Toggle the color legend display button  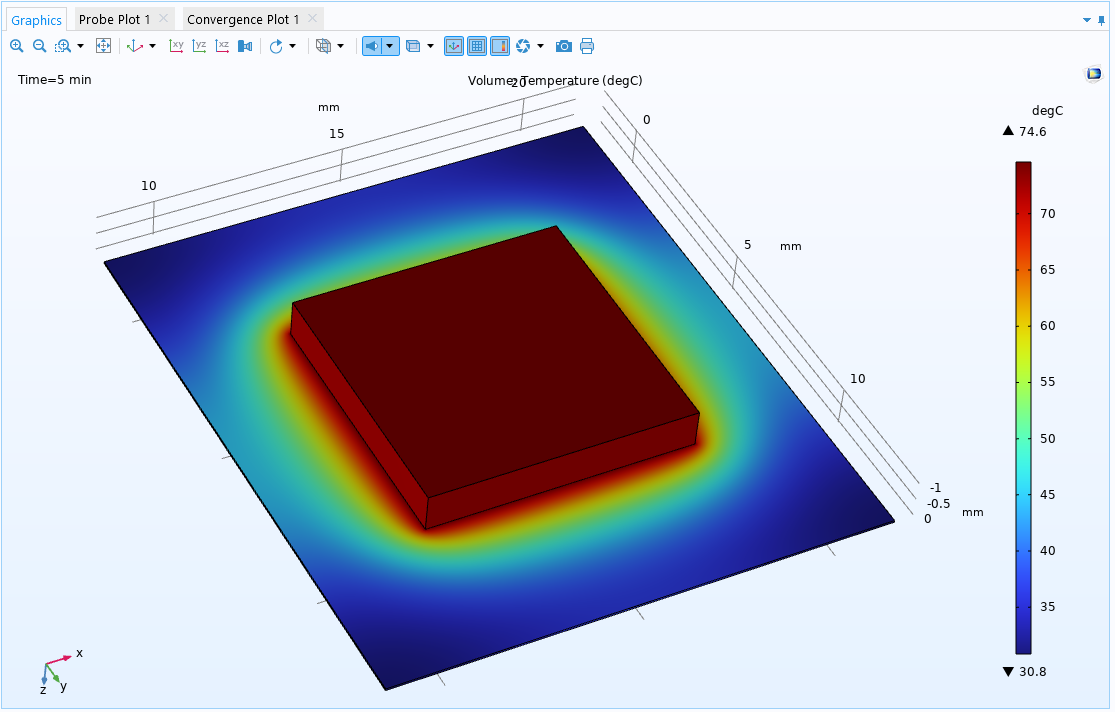click(500, 46)
